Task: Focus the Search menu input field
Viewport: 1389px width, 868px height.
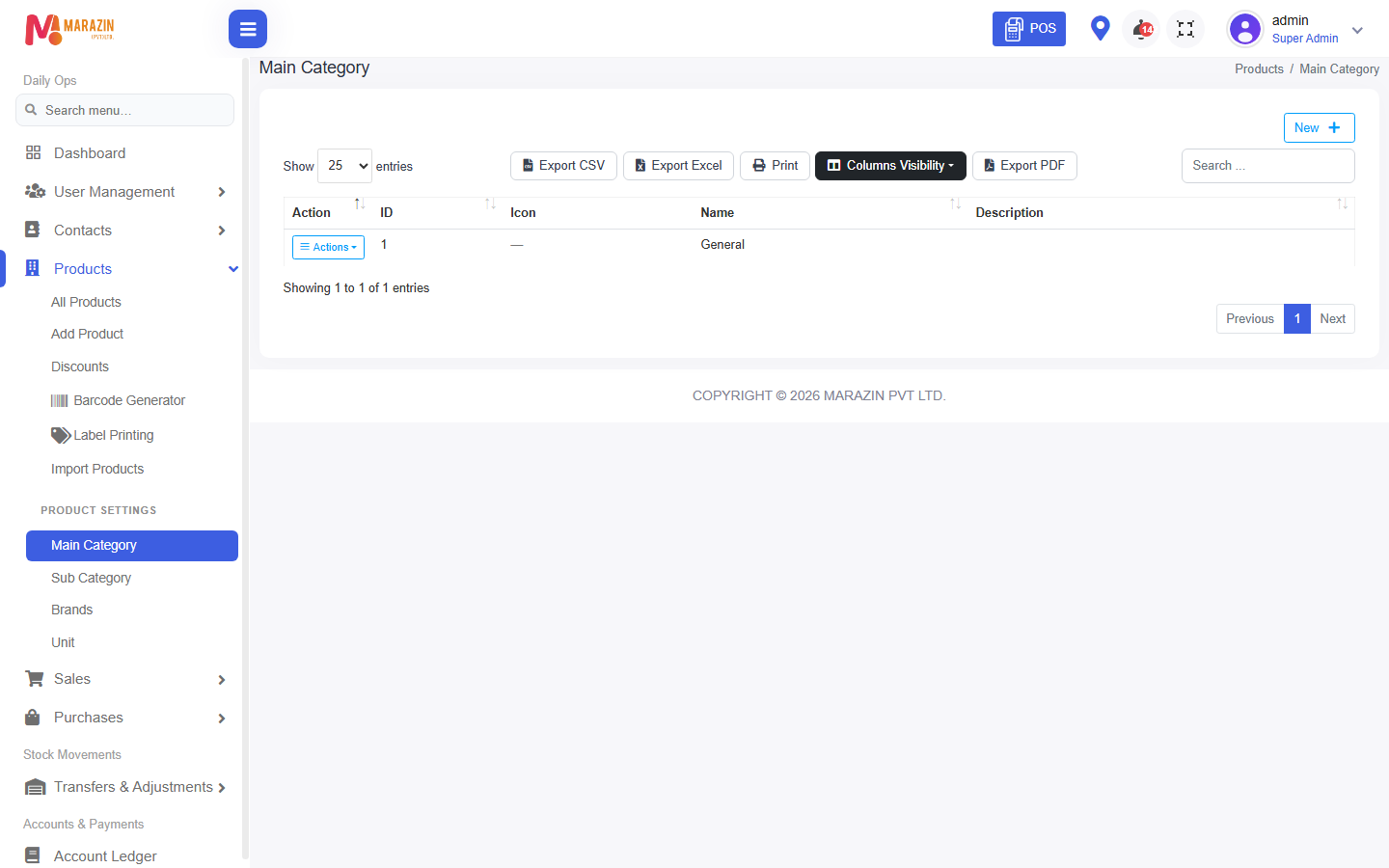Action: point(124,110)
